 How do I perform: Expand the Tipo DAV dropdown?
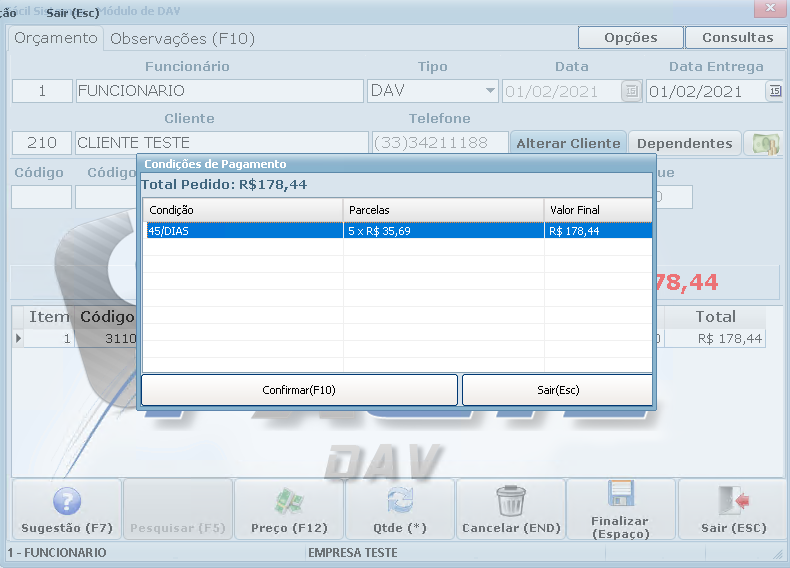point(489,91)
